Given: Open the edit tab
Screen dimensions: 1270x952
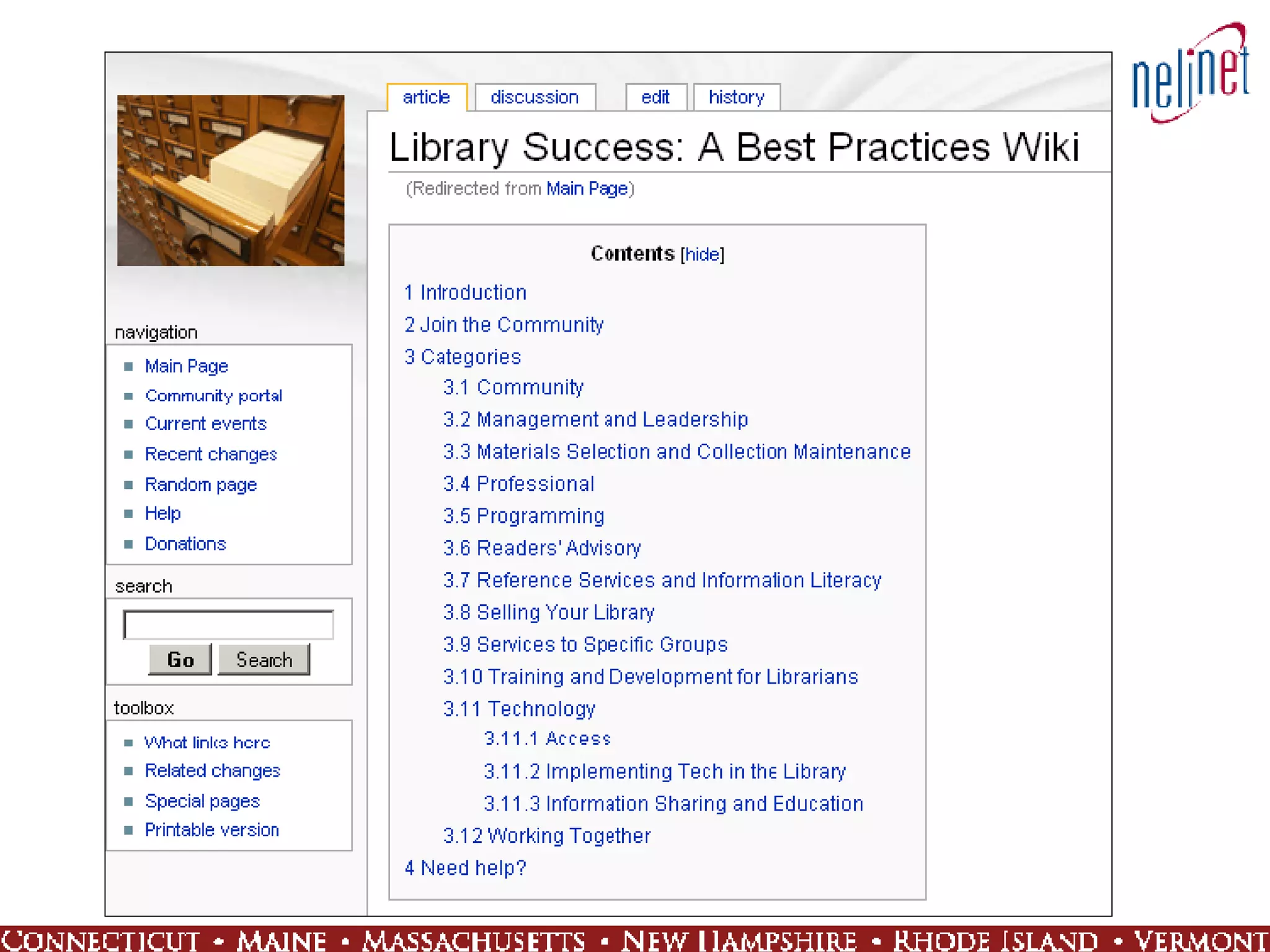Looking at the screenshot, I should pyautogui.click(x=655, y=97).
